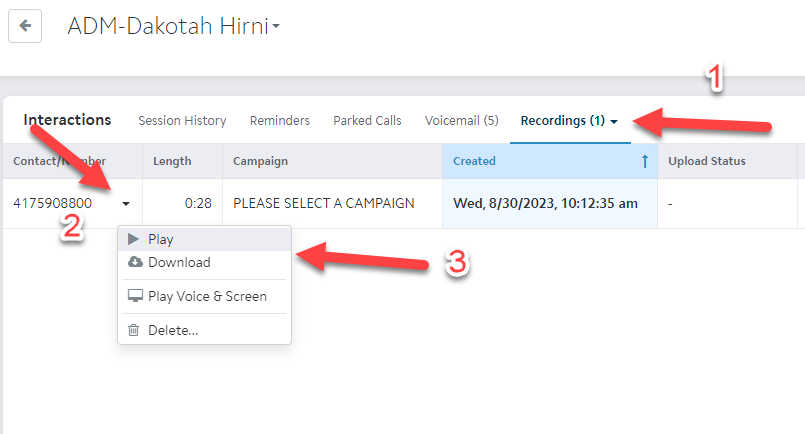Viewport: 805px width, 434px height.
Task: Click the back arrow button
Action: point(25,27)
